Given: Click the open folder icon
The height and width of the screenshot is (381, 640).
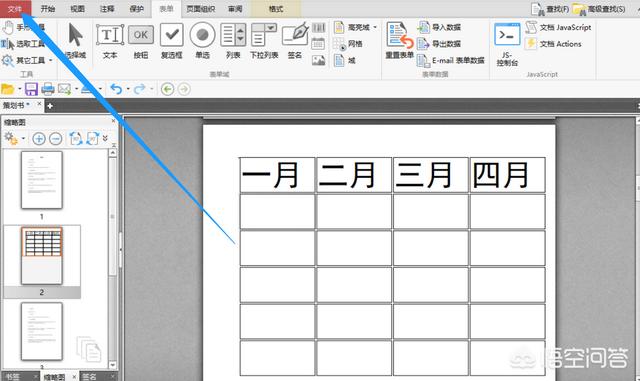Looking at the screenshot, I should click(8, 89).
